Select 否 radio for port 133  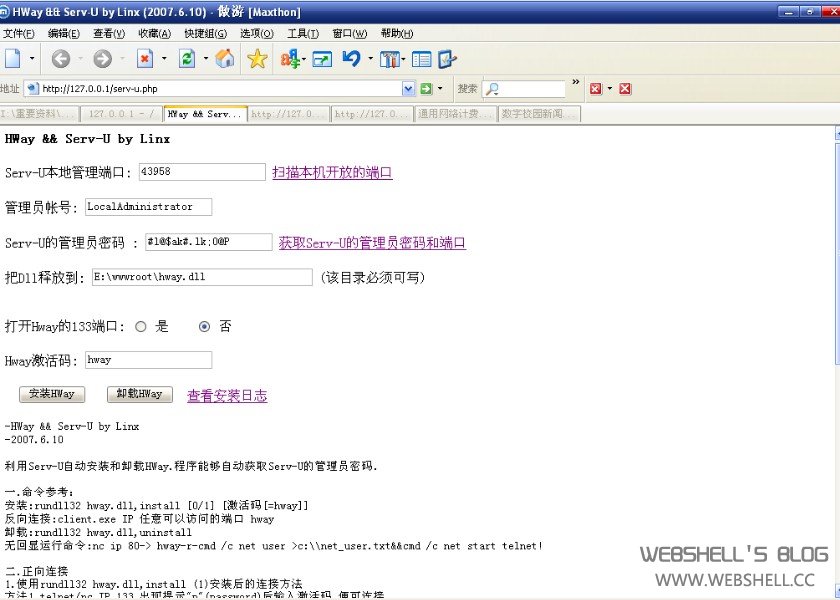[204, 326]
